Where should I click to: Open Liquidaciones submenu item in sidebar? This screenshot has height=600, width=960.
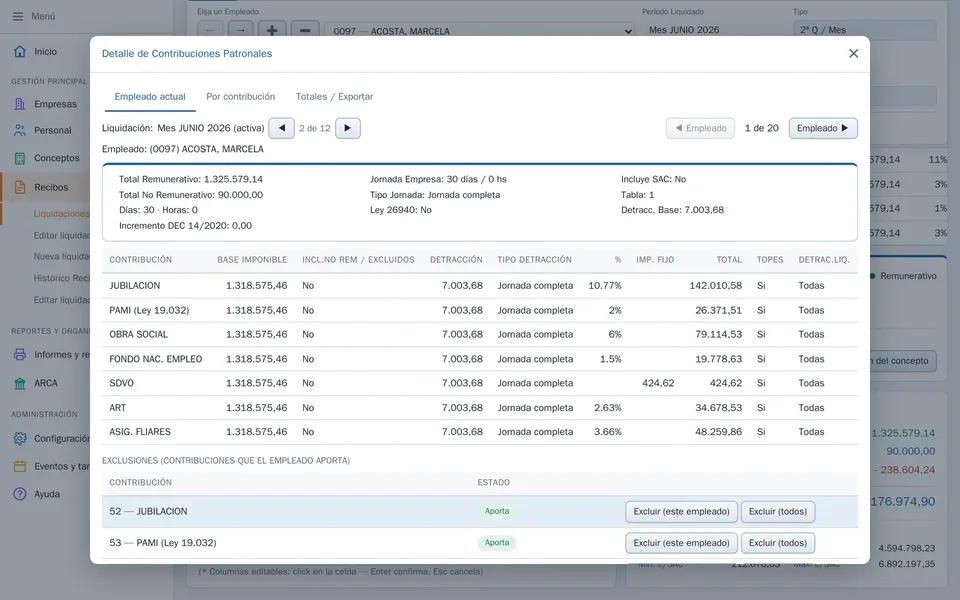click(x=61, y=214)
